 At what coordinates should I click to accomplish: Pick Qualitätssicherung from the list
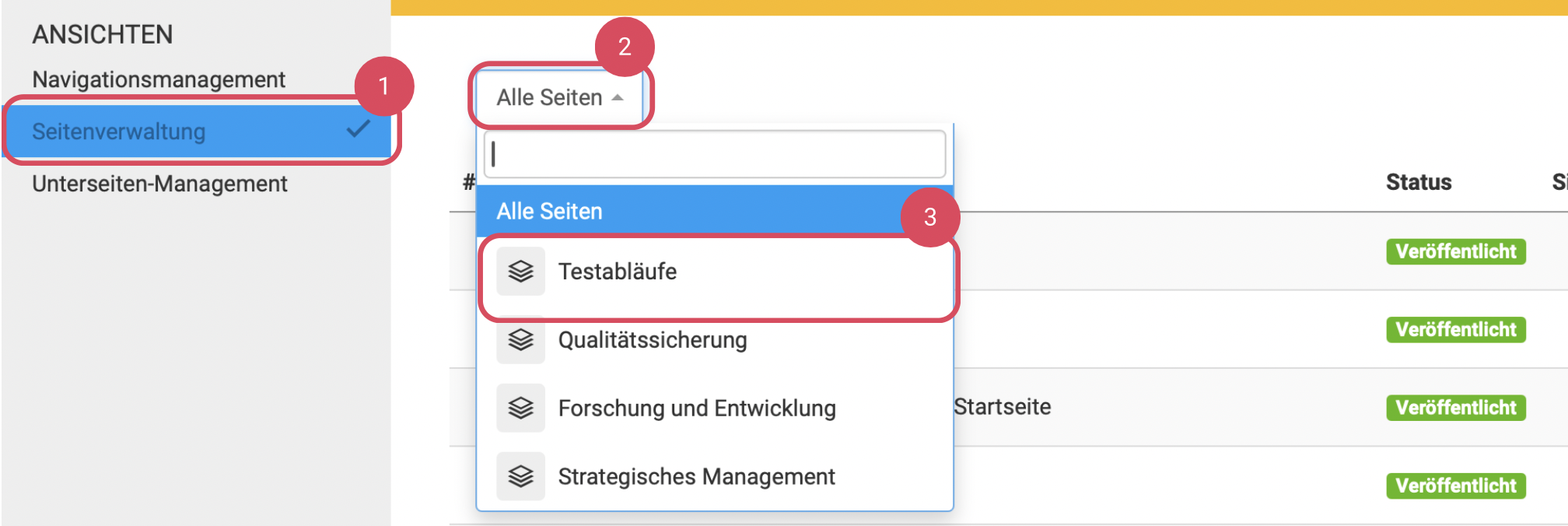pyautogui.click(x=652, y=340)
